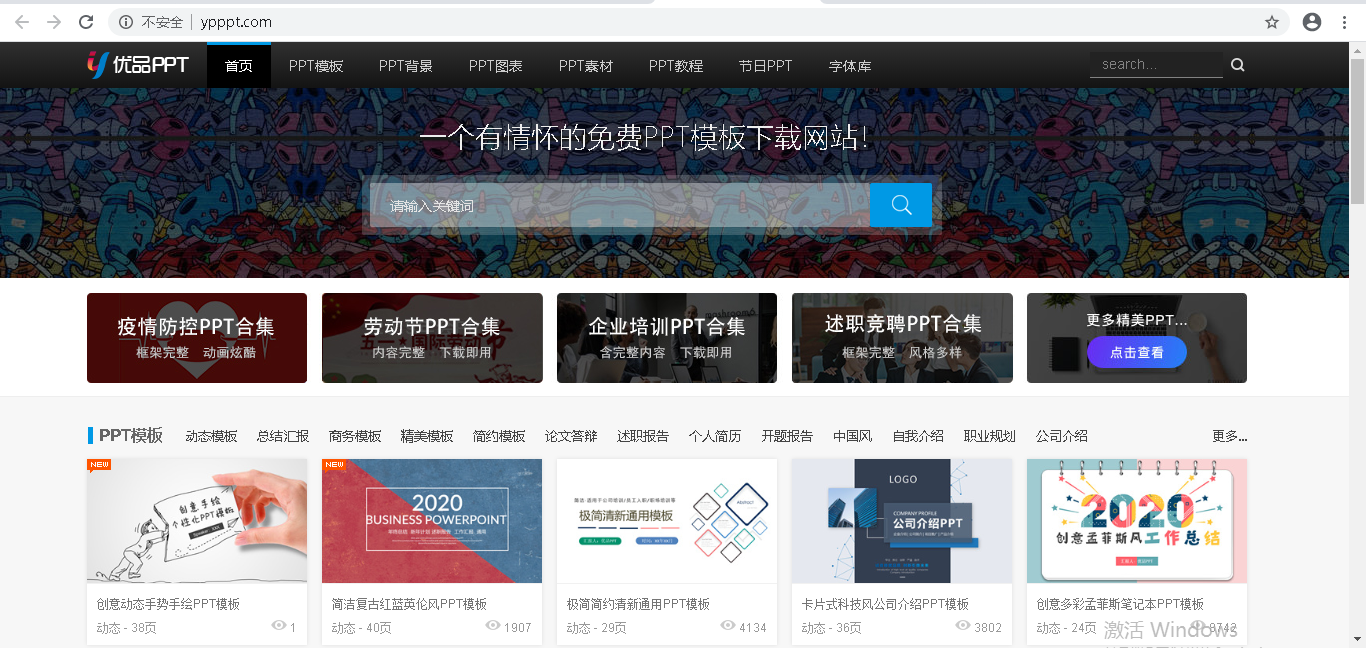The image size is (1366, 648).
Task: Open the 动态模板 category link
Action: click(211, 435)
